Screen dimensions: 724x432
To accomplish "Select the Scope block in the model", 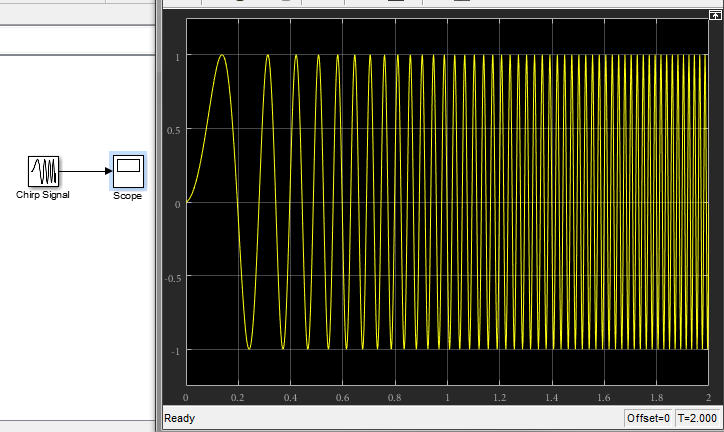I will pyautogui.click(x=127, y=171).
